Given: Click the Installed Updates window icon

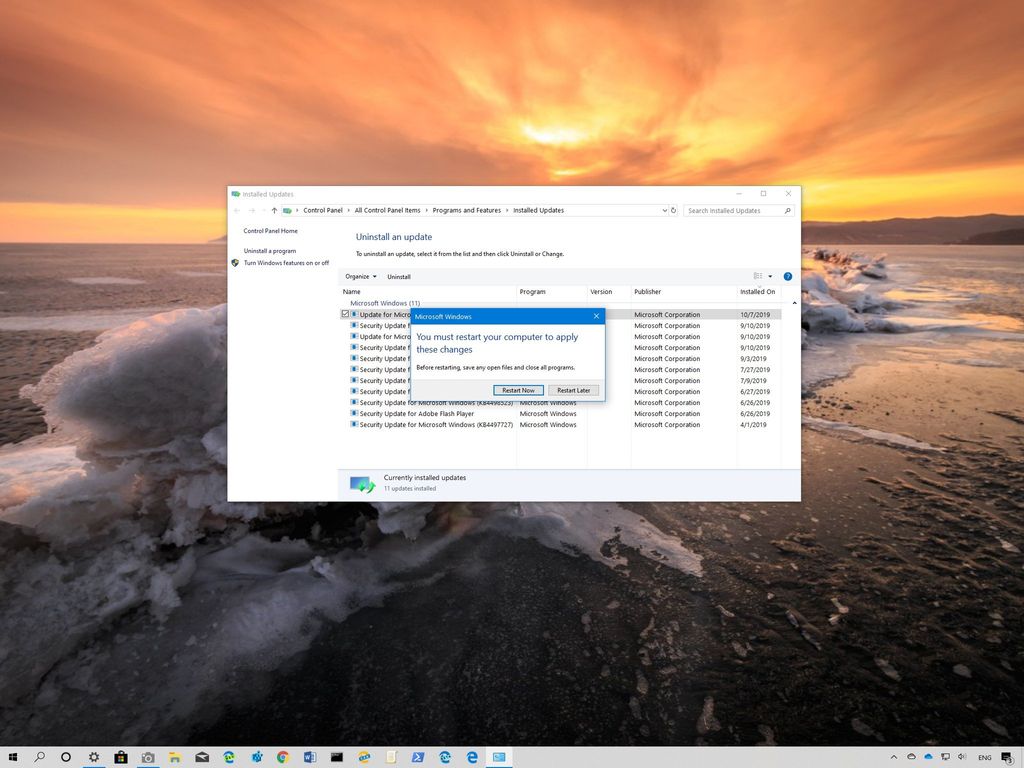Looking at the screenshot, I should coord(234,194).
